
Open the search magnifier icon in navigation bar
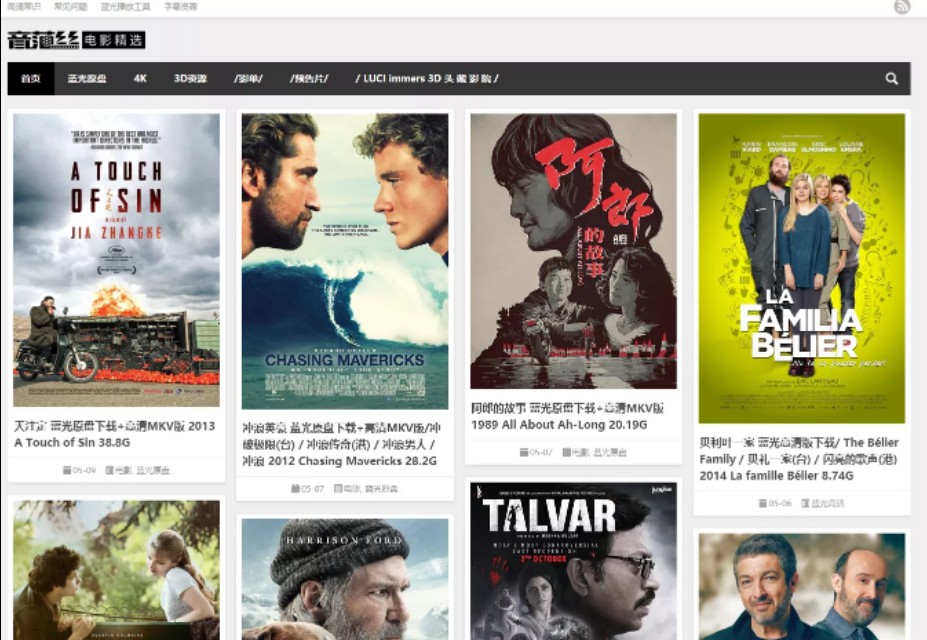[892, 79]
